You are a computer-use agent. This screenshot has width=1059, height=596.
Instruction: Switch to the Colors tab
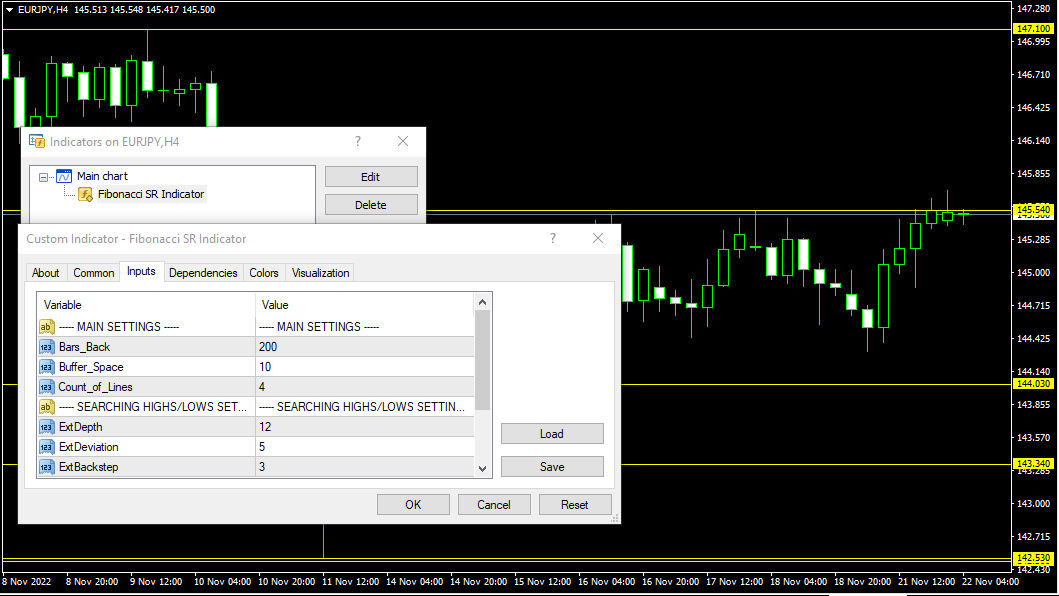(x=264, y=273)
